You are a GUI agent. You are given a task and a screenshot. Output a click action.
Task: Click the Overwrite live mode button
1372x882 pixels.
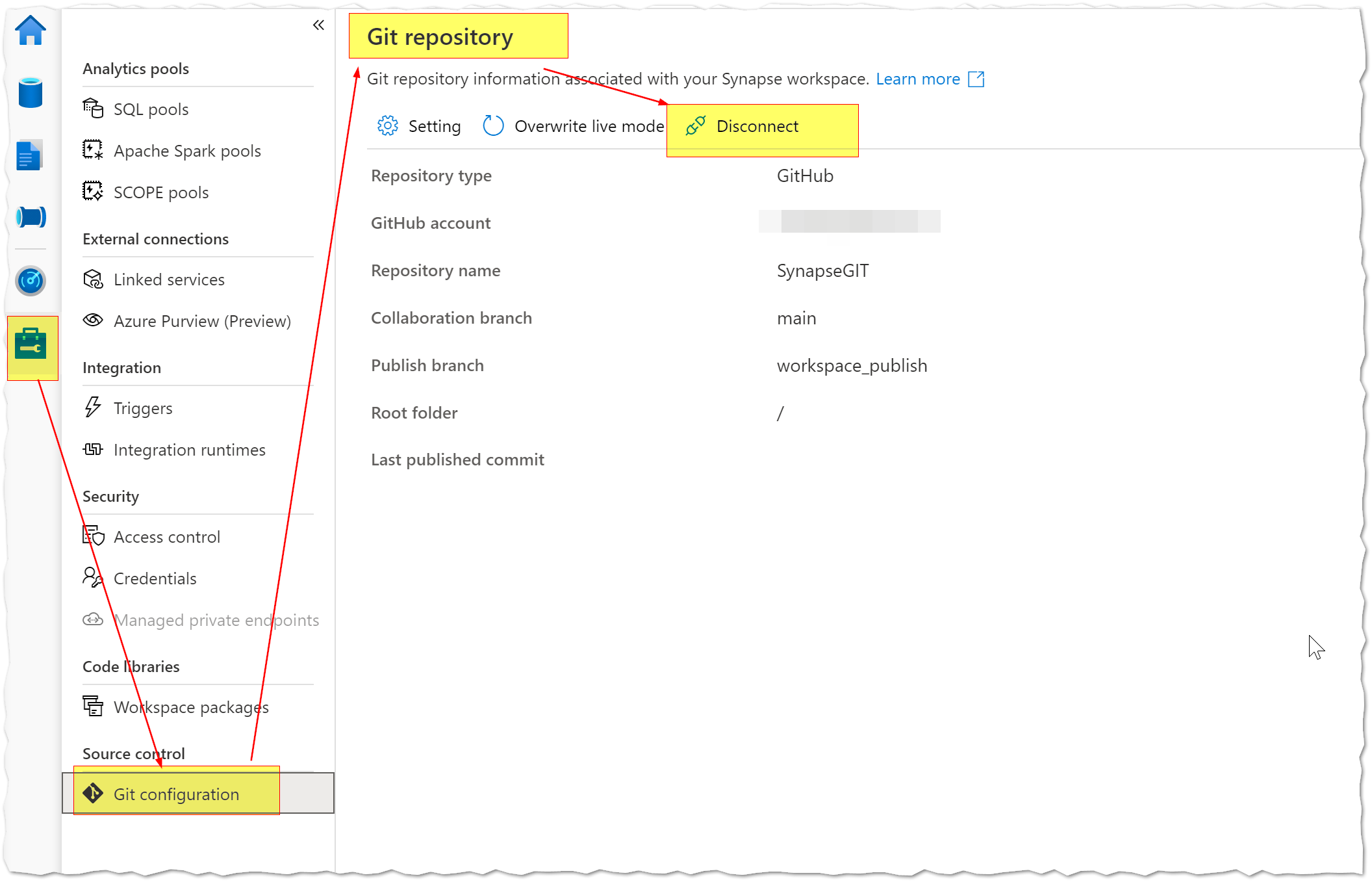click(x=573, y=125)
